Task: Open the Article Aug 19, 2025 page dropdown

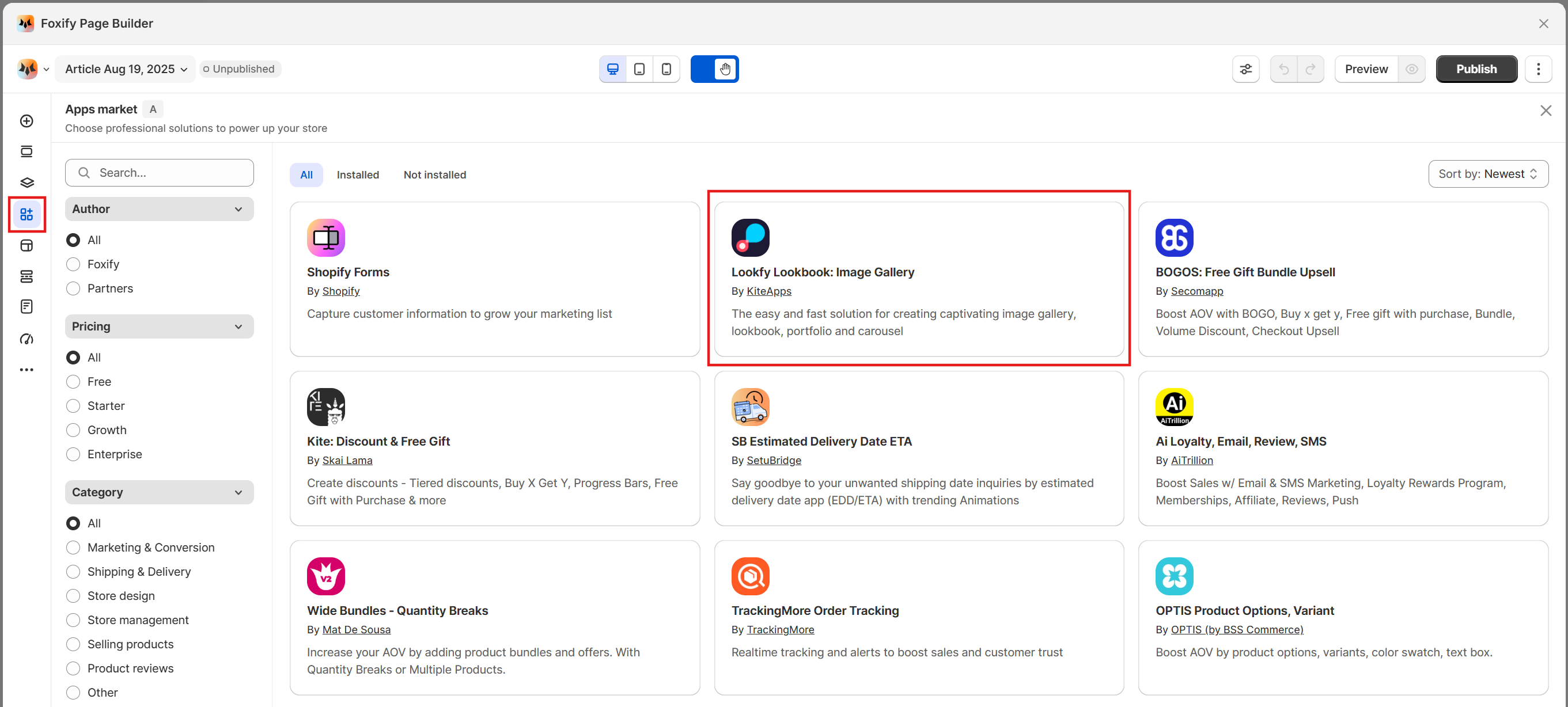Action: click(126, 69)
